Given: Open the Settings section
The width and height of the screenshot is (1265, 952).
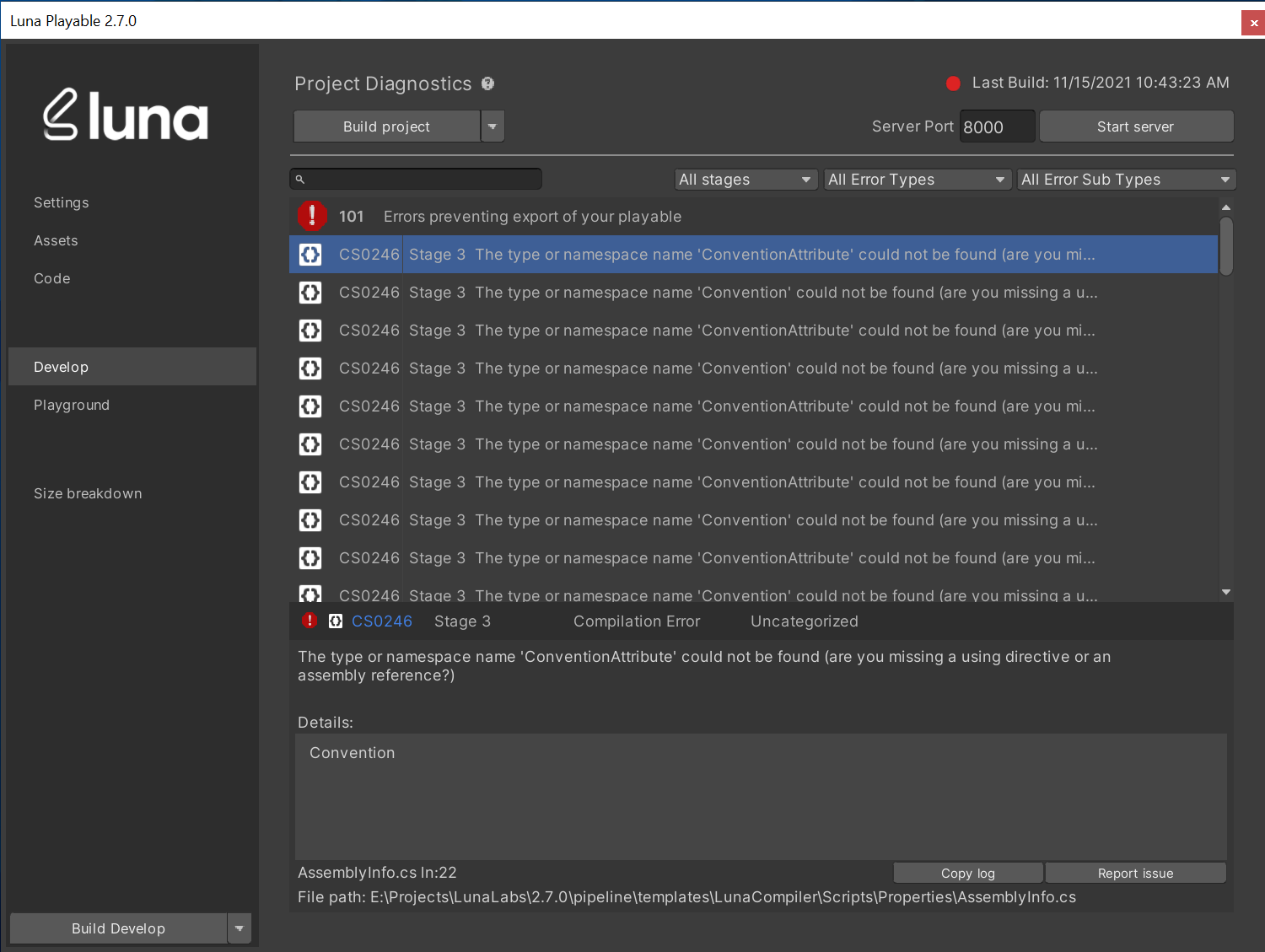Looking at the screenshot, I should click(x=62, y=202).
